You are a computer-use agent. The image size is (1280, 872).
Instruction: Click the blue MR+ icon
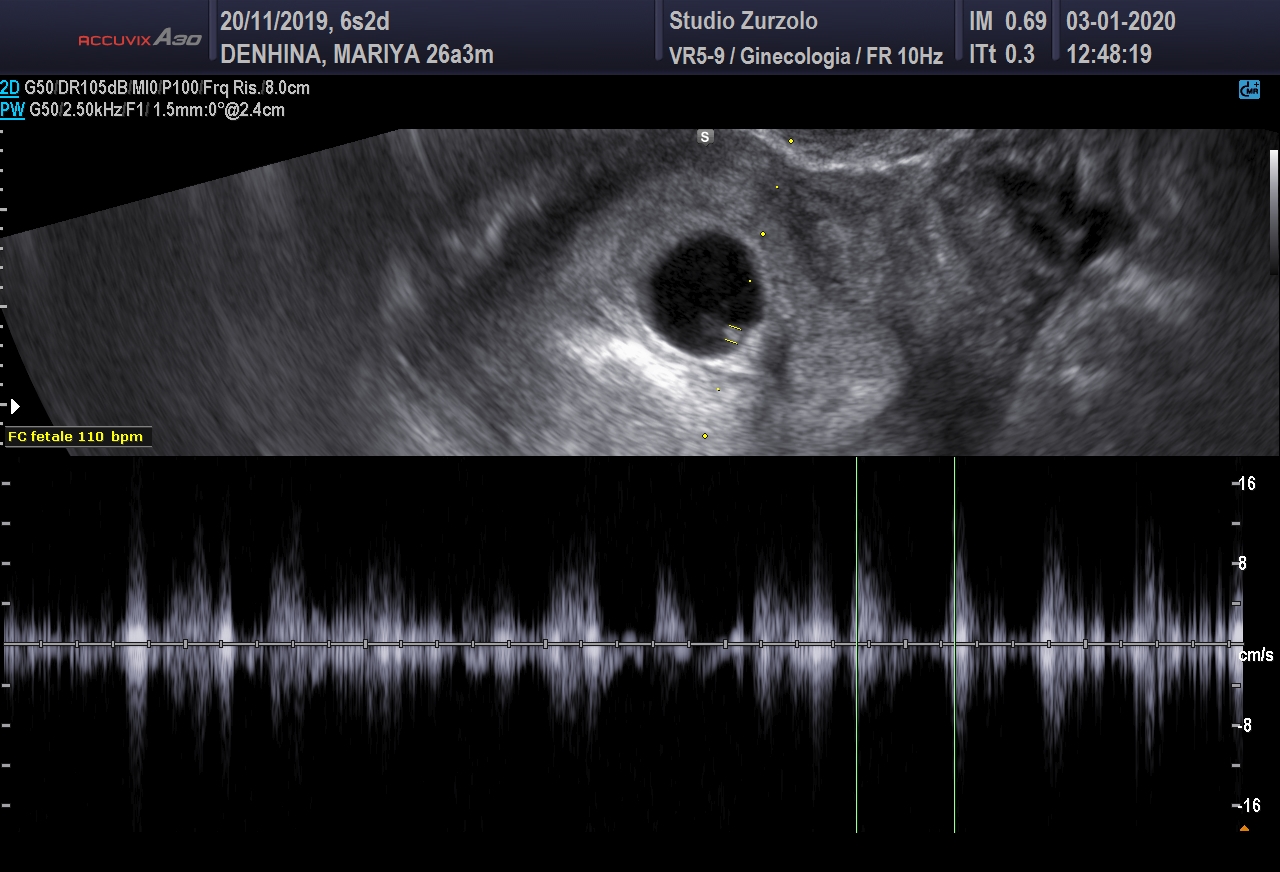[1249, 90]
